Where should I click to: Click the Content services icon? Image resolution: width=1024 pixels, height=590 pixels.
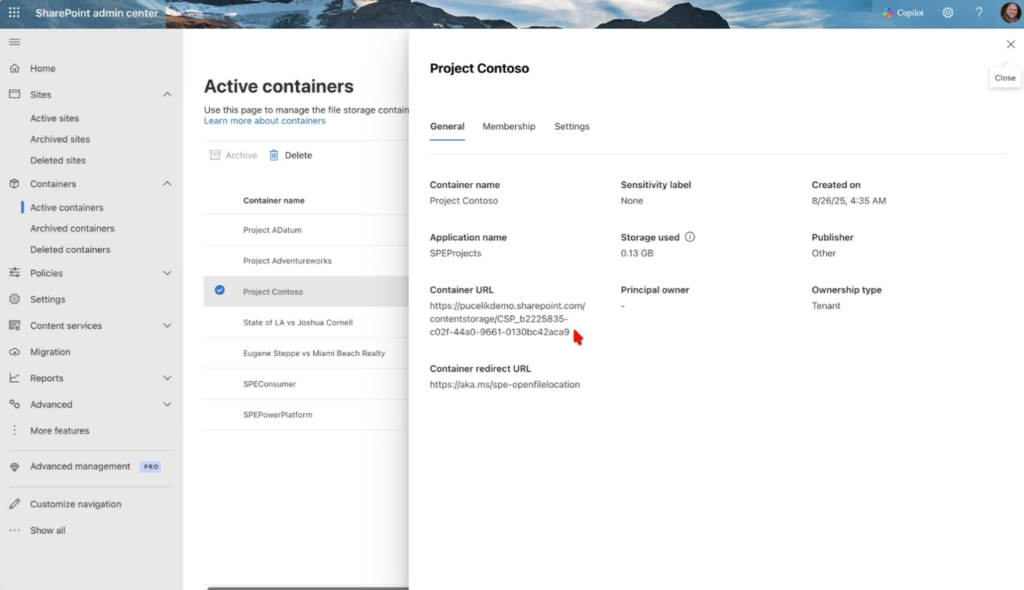click(14, 325)
